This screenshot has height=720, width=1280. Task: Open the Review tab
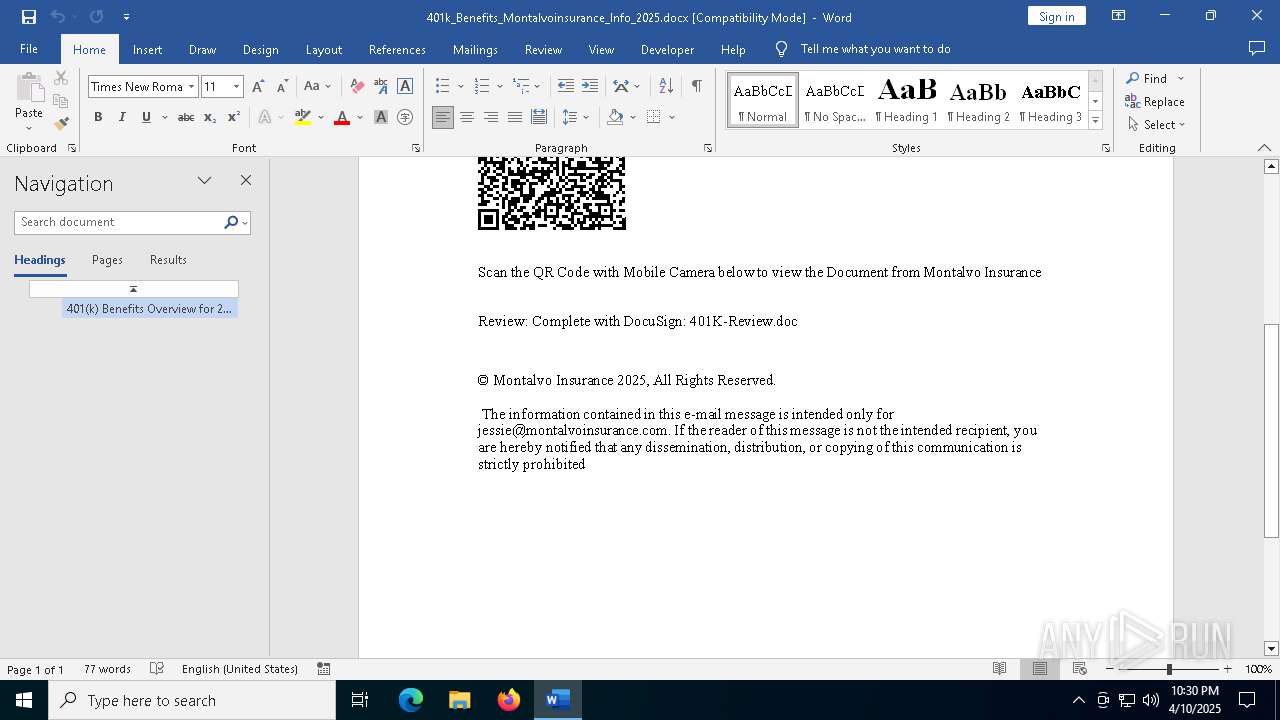(x=543, y=49)
